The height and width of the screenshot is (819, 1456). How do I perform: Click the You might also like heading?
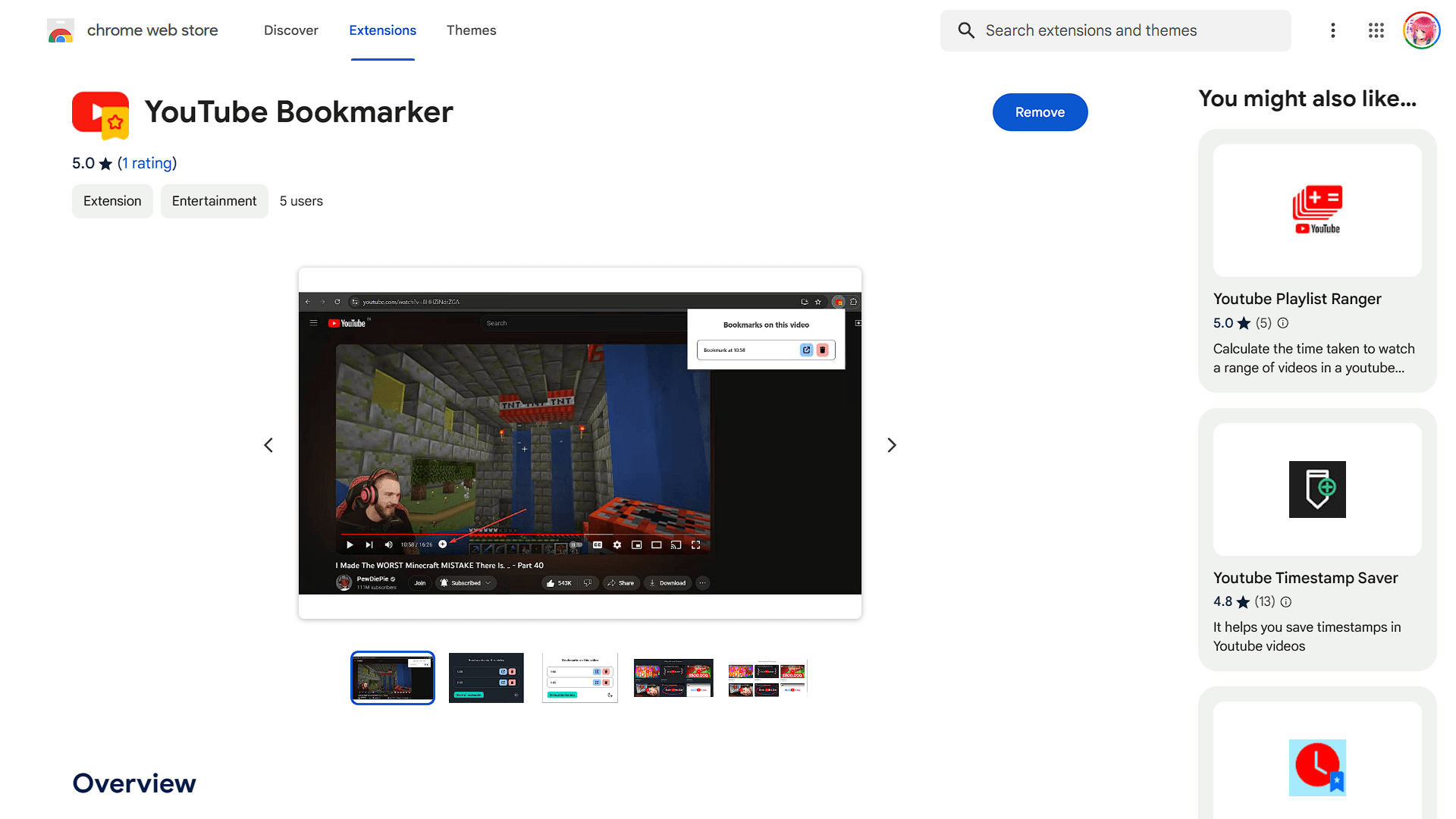[1307, 99]
